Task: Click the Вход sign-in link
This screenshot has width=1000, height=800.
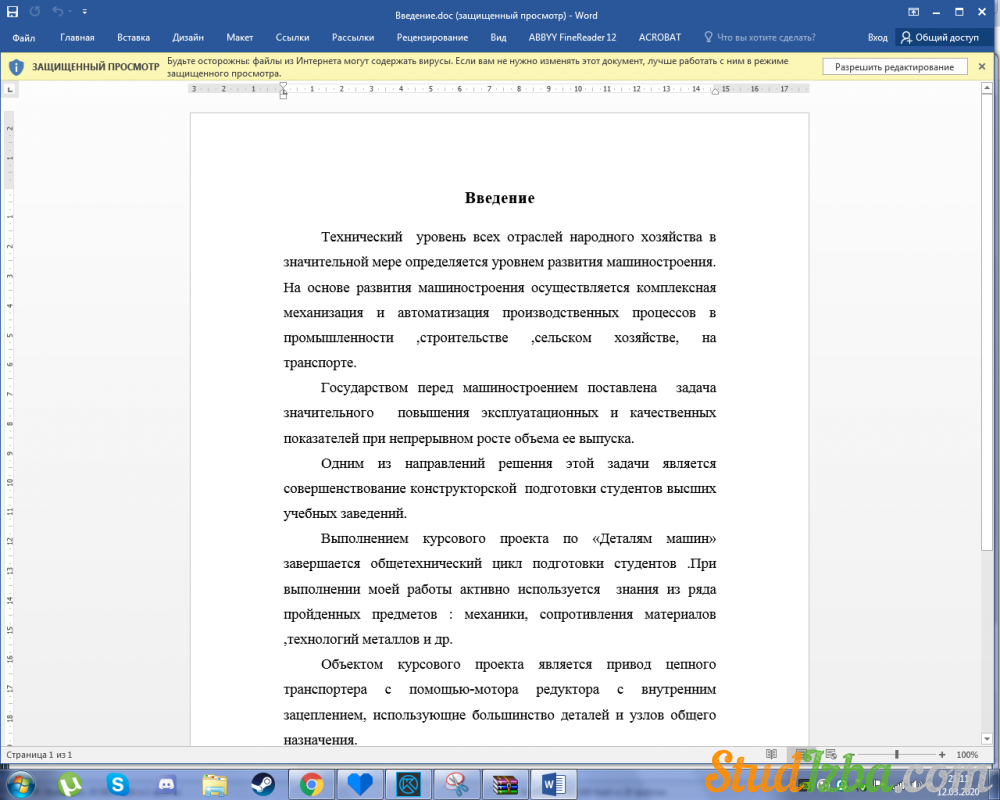Action: pos(877,38)
